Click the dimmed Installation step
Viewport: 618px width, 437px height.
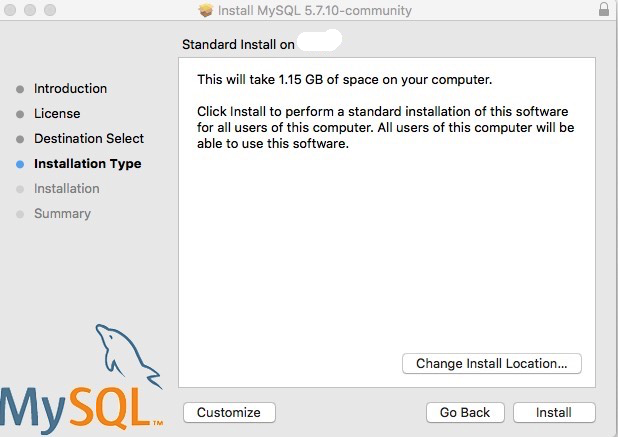67,189
